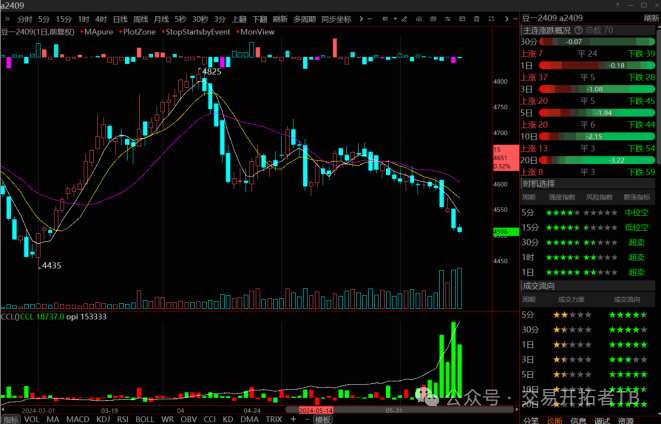This screenshot has height=424, width=661.
Task: Switch sub-chart to MACD indicator
Action: pyautogui.click(x=78, y=419)
